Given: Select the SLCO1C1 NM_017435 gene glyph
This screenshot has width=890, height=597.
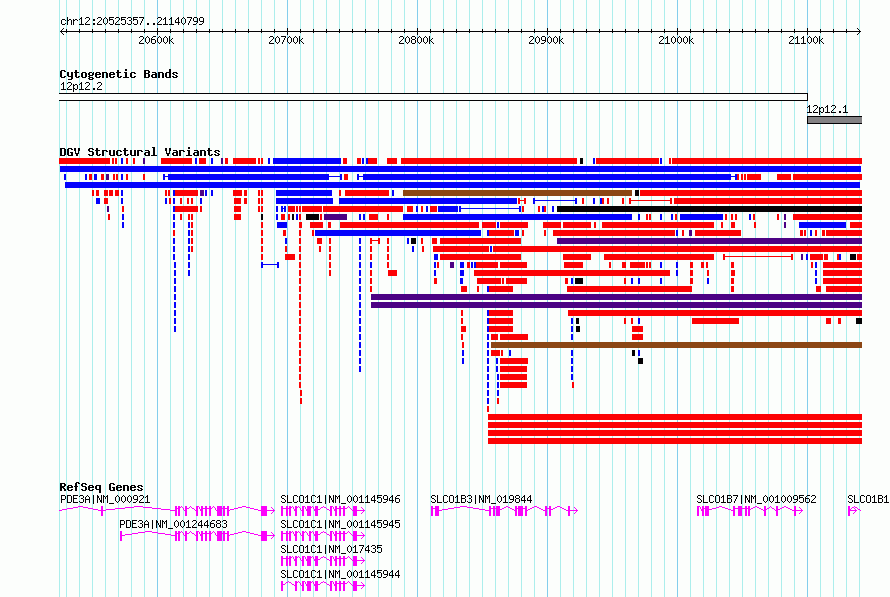Looking at the screenshot, I should pyautogui.click(x=323, y=561).
